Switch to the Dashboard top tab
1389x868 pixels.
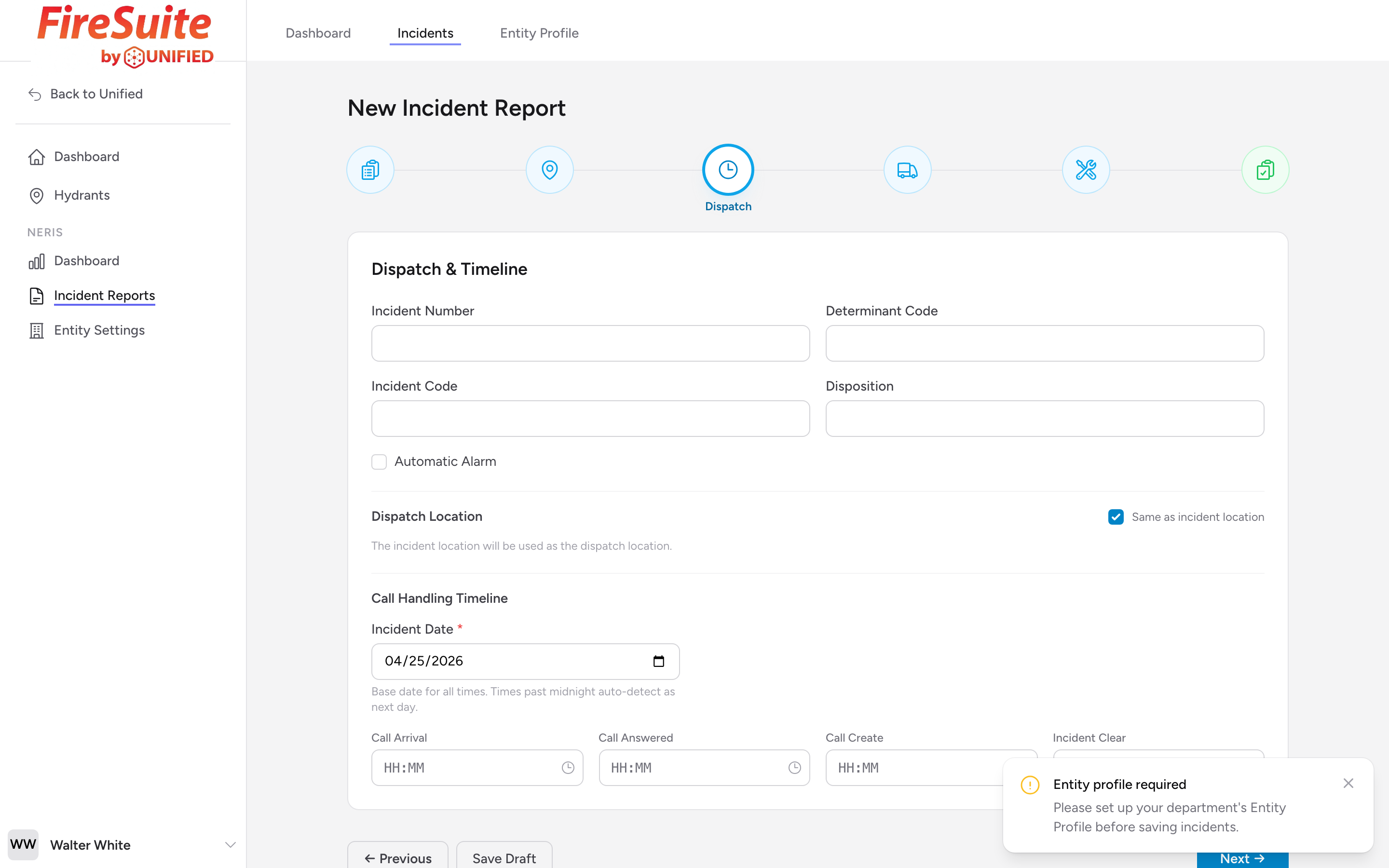[318, 33]
